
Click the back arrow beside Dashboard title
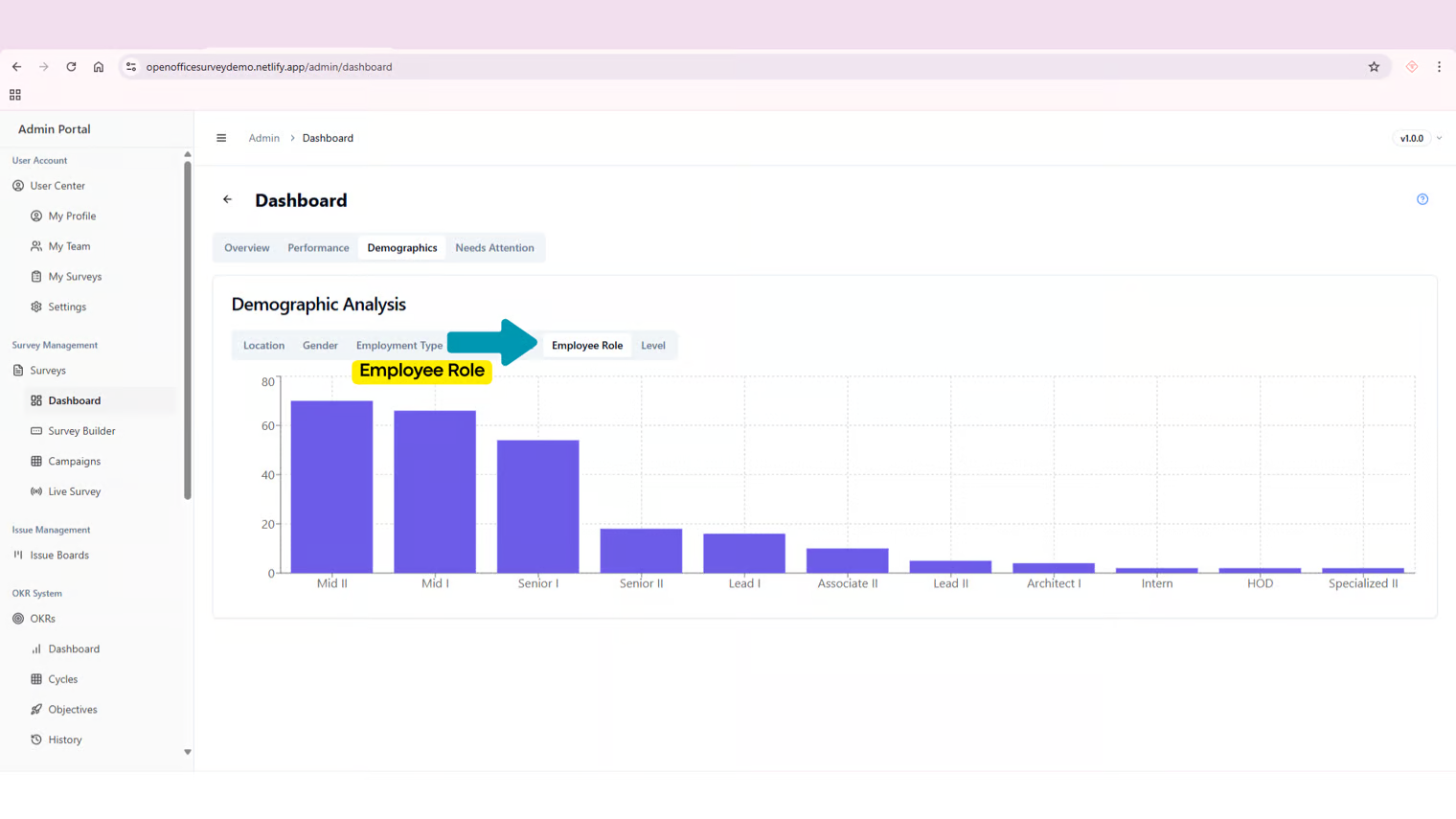(x=227, y=199)
